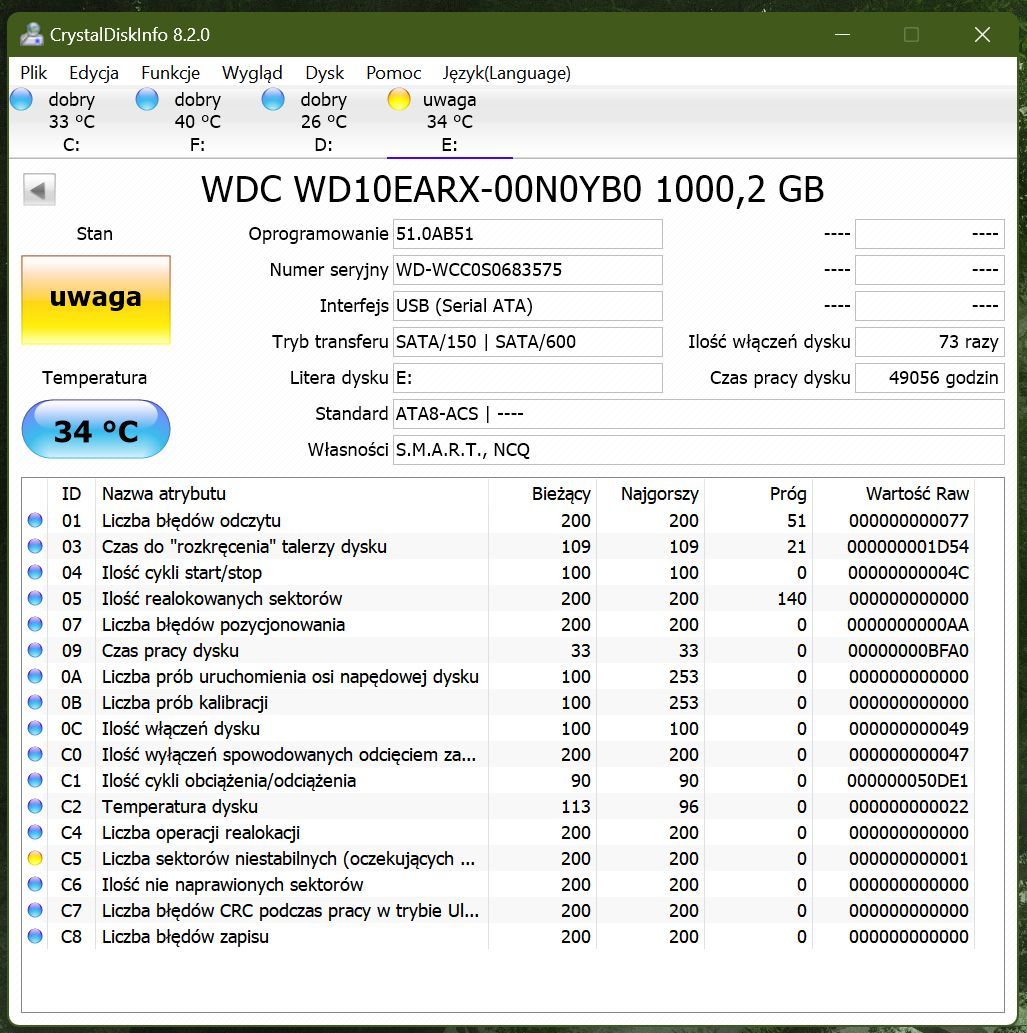
Task: Open the Pomoc menu
Action: pos(393,72)
